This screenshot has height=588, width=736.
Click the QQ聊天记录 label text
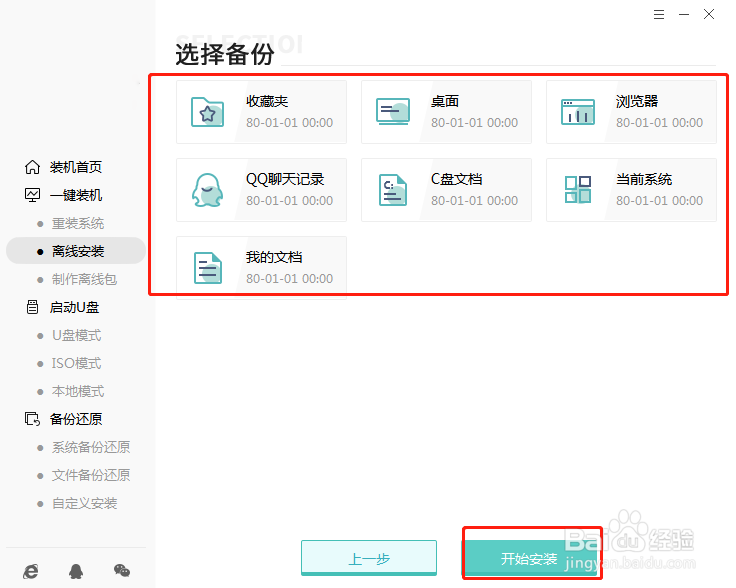pyautogui.click(x=285, y=179)
